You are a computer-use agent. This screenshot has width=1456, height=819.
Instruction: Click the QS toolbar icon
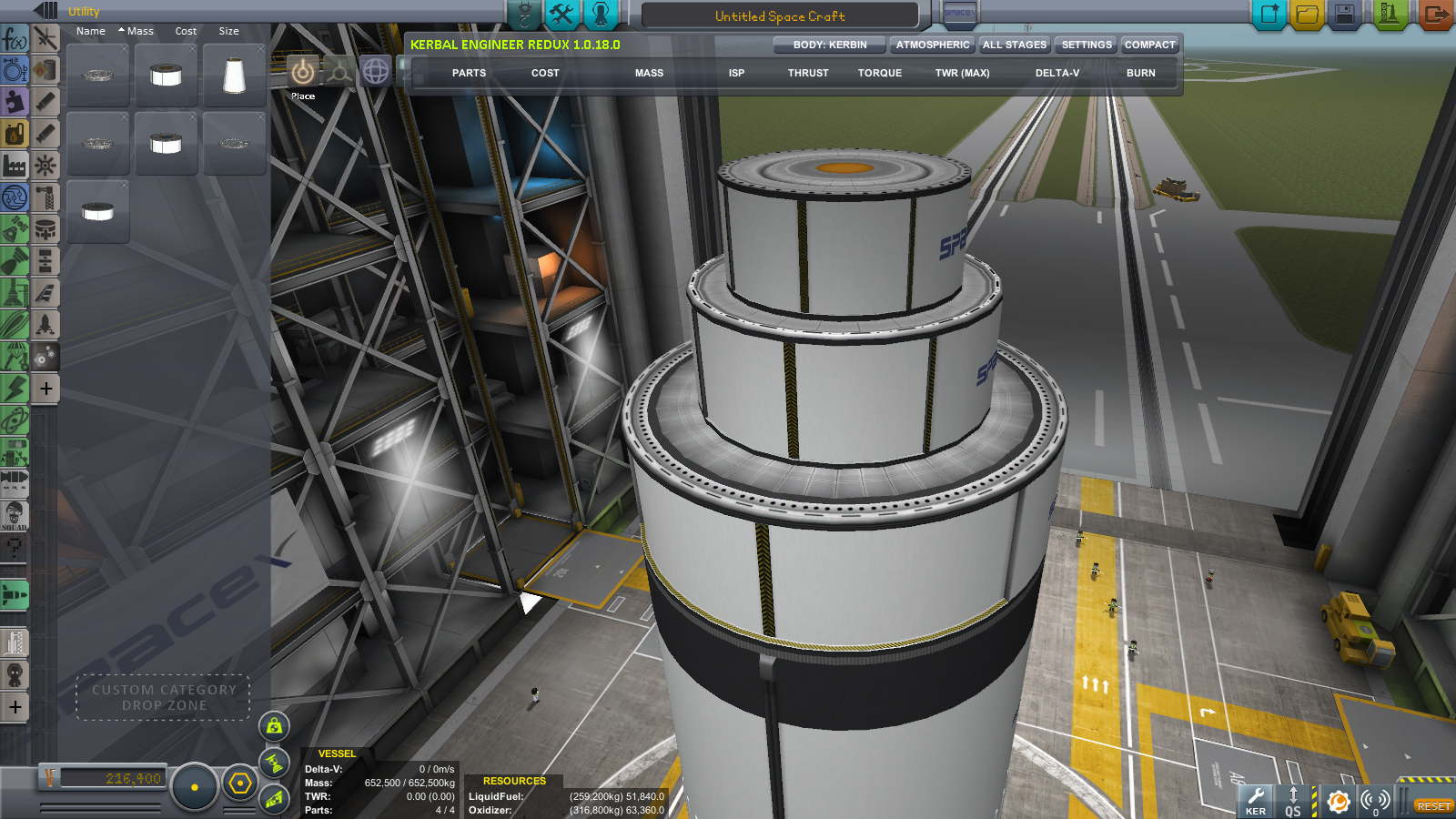click(x=1293, y=802)
